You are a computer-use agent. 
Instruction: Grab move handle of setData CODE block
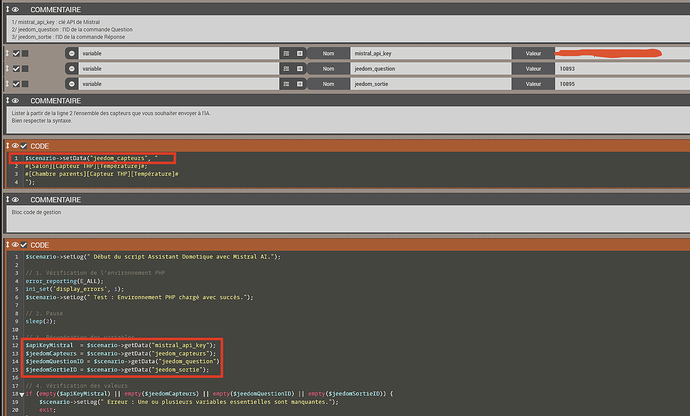click(x=7, y=146)
